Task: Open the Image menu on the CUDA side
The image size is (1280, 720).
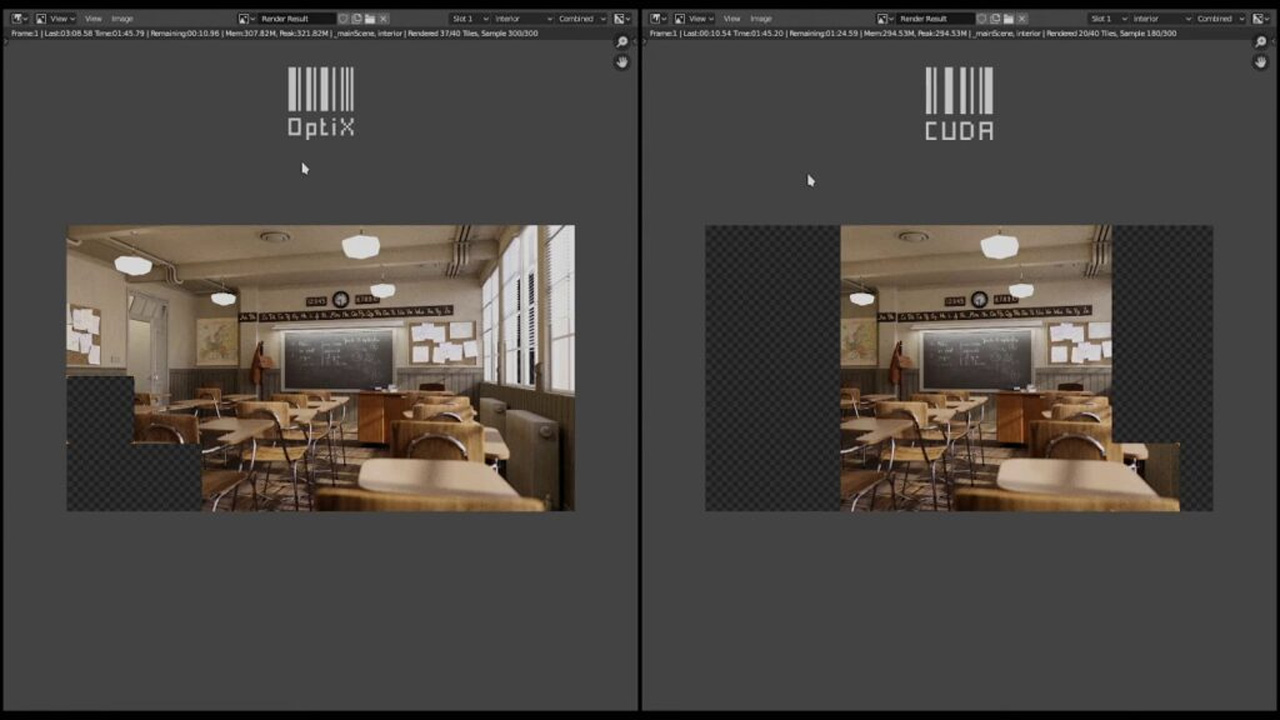Action: pos(760,18)
